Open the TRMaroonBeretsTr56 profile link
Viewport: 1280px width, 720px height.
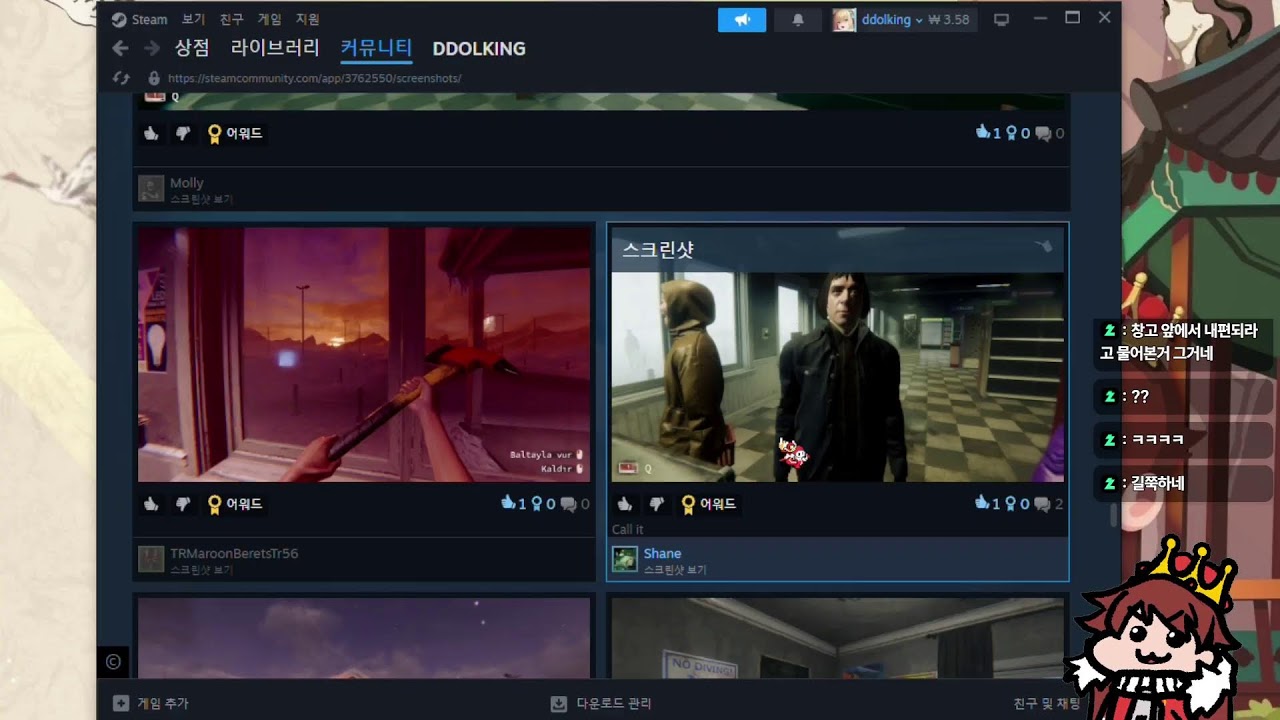coord(234,553)
